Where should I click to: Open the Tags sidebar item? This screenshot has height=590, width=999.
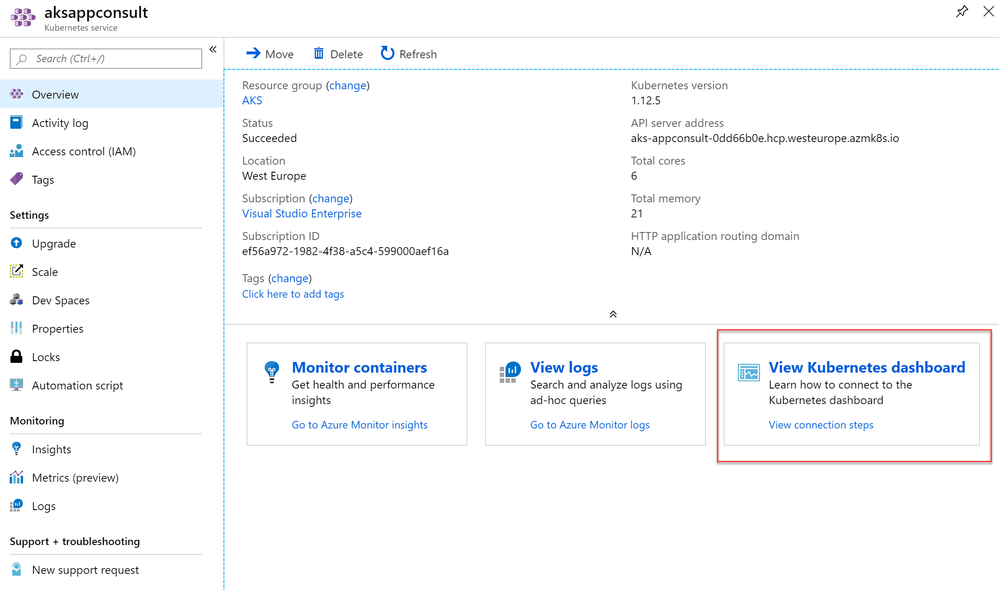(x=111, y=180)
